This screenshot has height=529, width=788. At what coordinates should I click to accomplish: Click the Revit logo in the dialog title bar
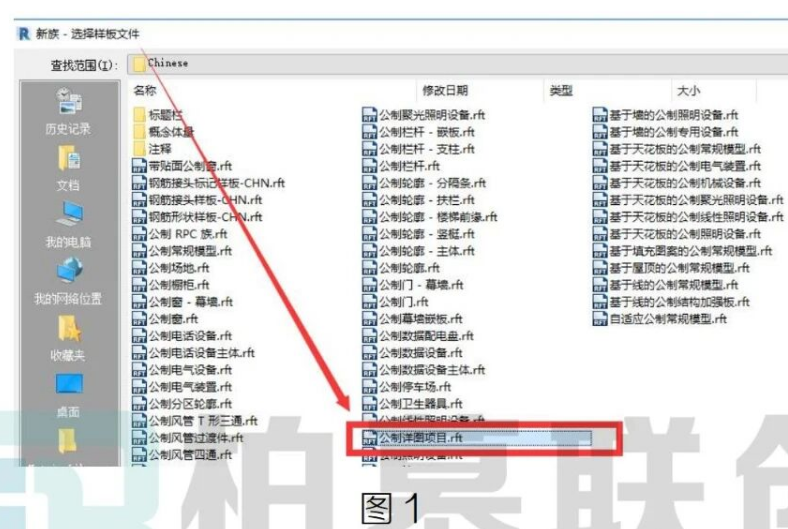coord(24,34)
